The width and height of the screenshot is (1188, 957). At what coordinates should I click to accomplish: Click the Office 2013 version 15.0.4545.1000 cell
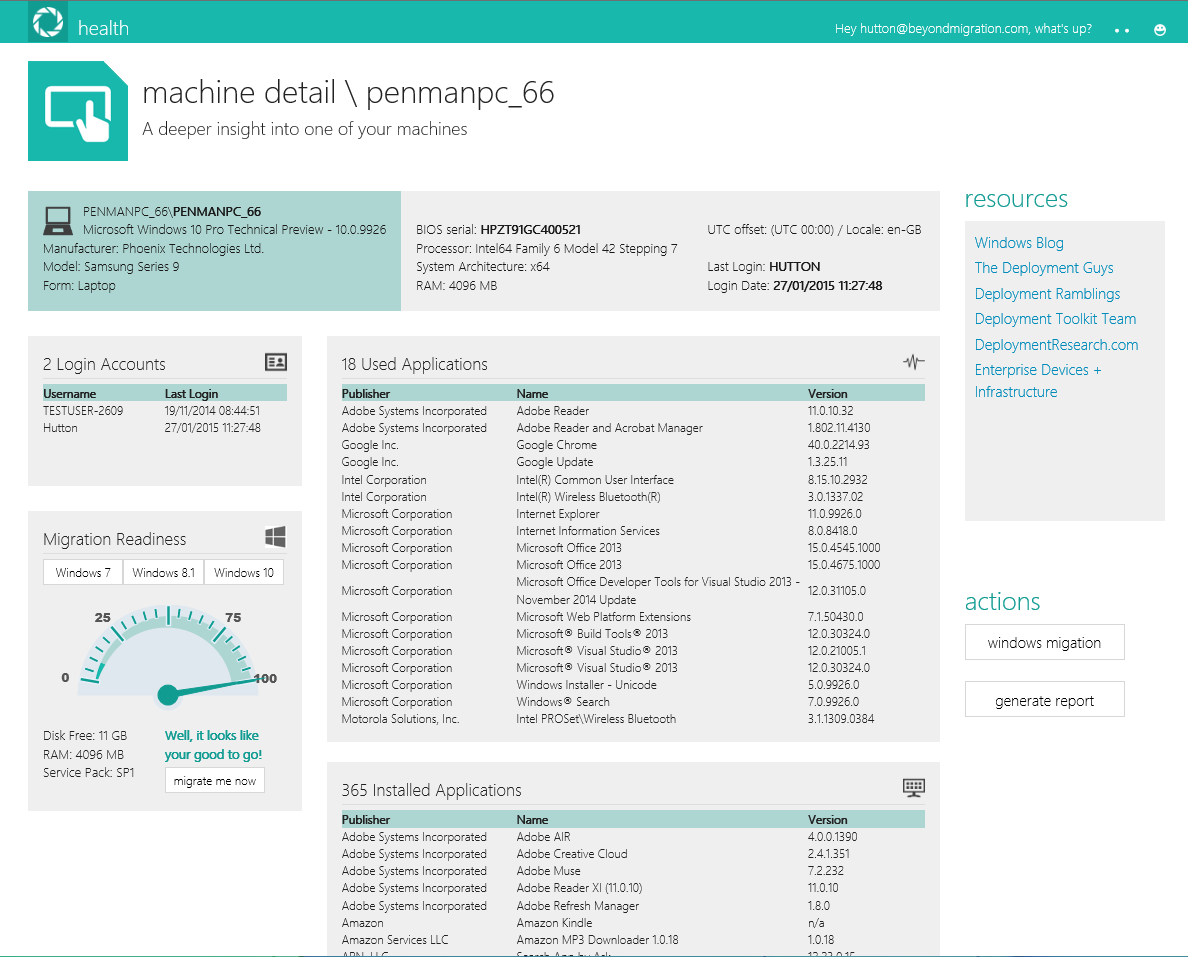coord(844,548)
